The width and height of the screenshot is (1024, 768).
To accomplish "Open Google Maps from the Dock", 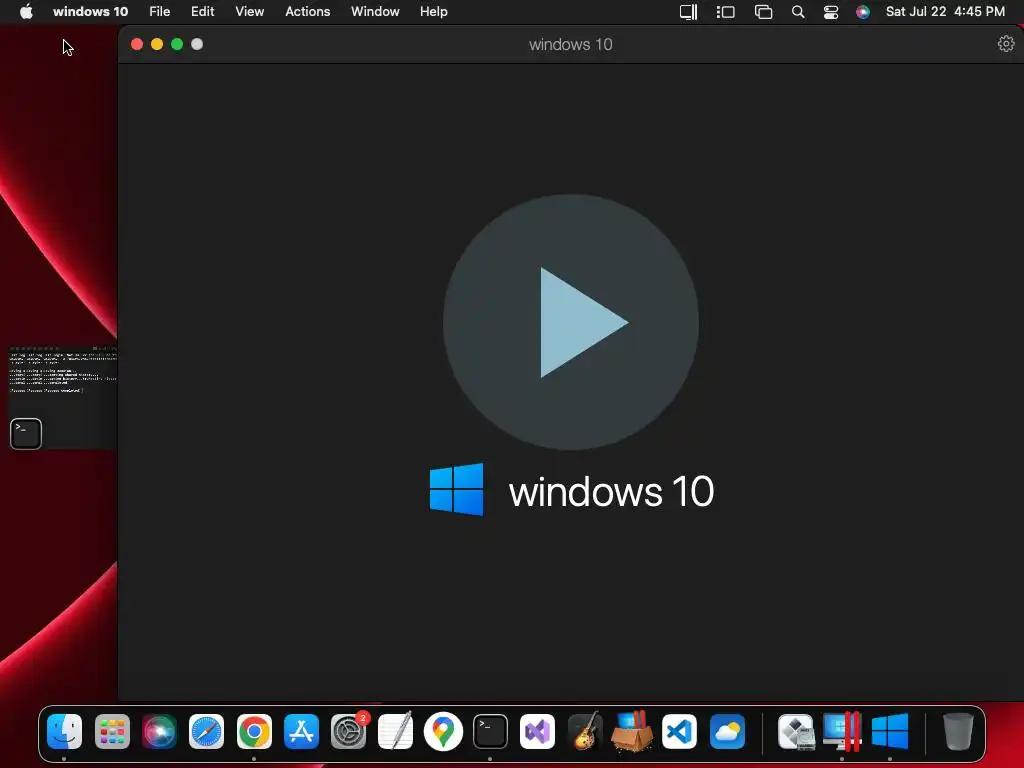I will pyautogui.click(x=443, y=731).
